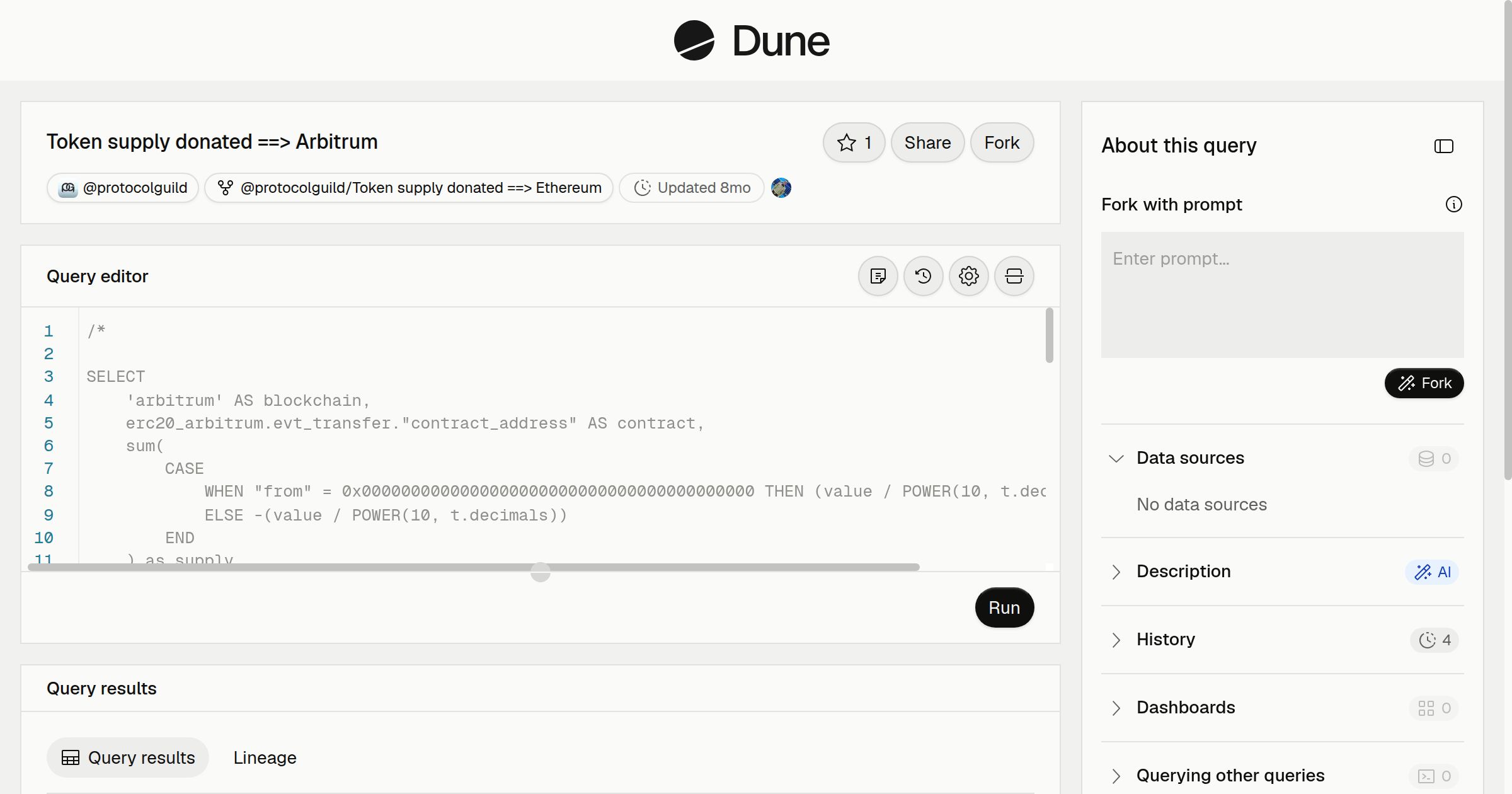1512x794 pixels.
Task: Click the ELSE -(value / POWER line
Action: click(x=386, y=515)
